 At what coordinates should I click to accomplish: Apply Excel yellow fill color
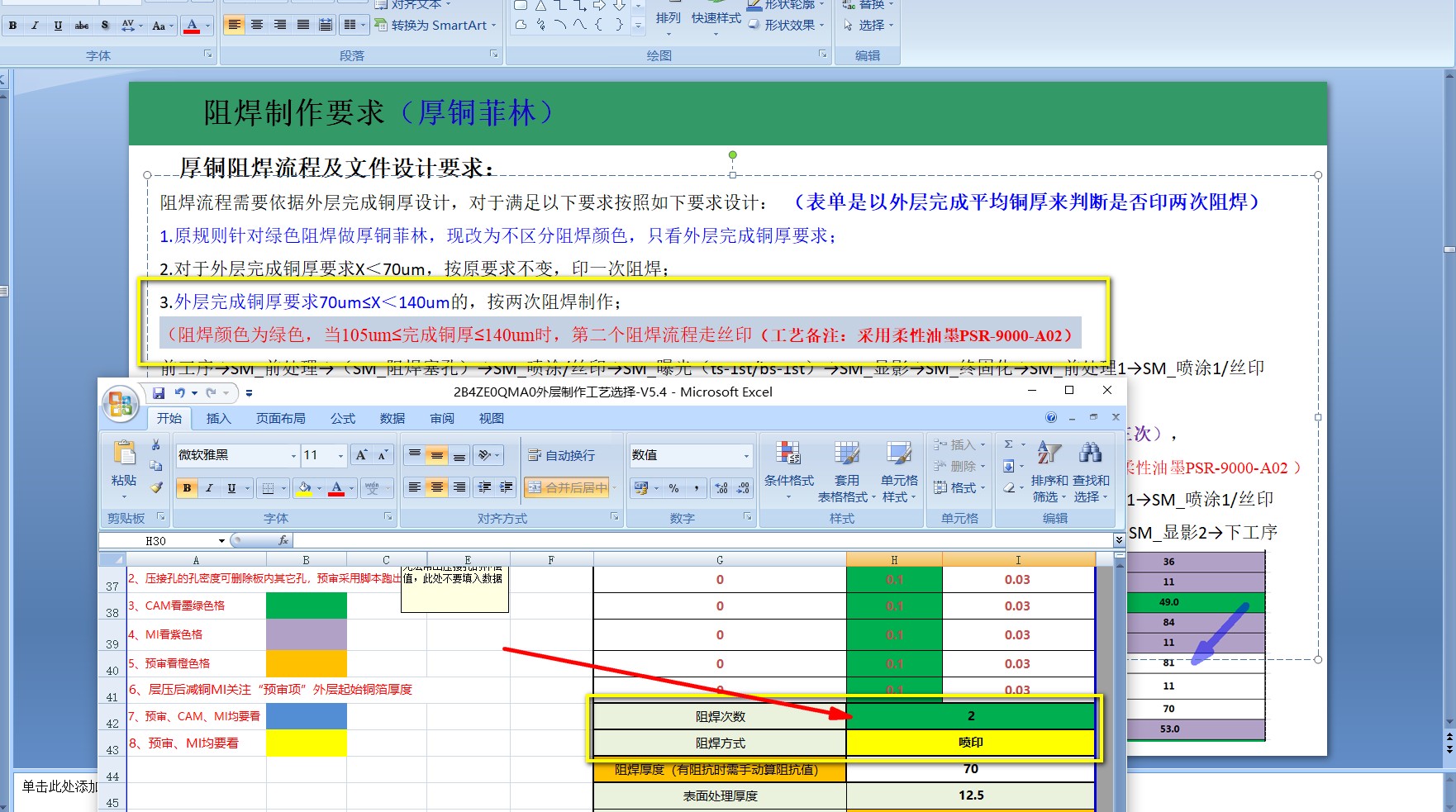304,488
